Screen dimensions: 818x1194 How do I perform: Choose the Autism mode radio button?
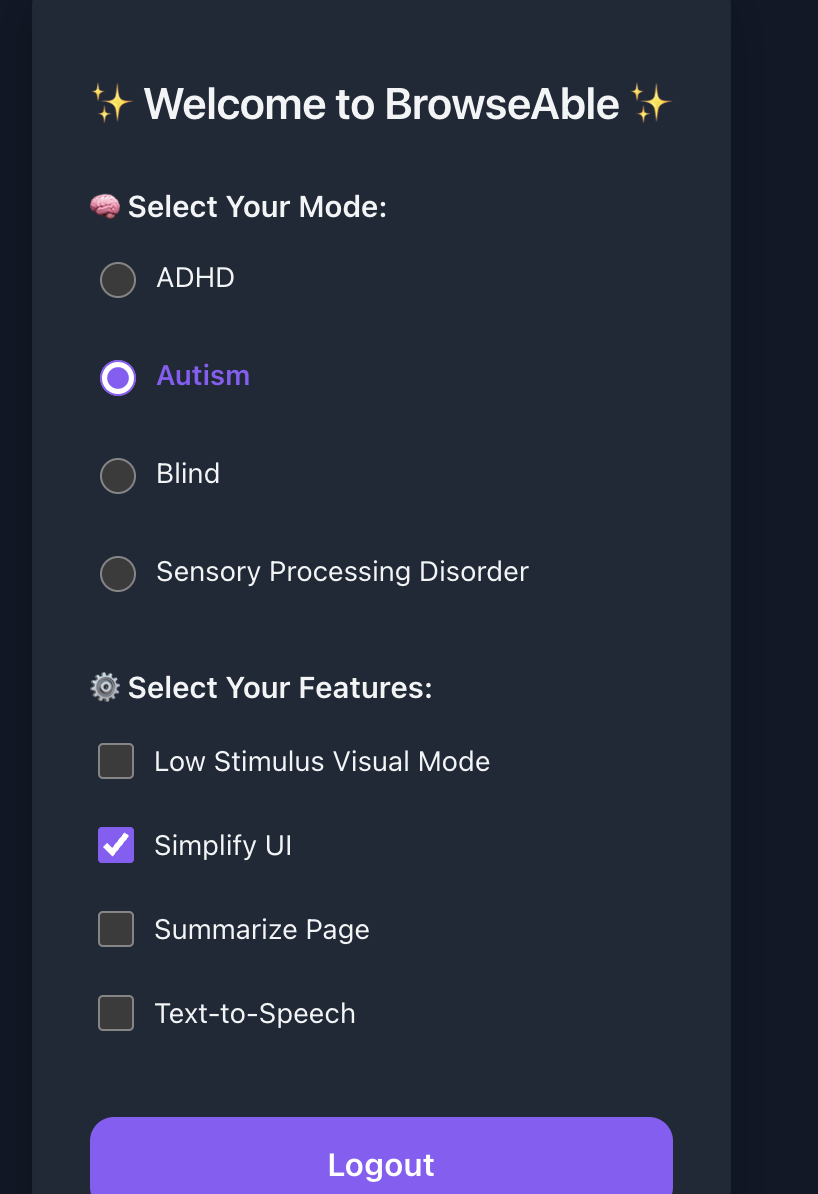[x=118, y=378]
